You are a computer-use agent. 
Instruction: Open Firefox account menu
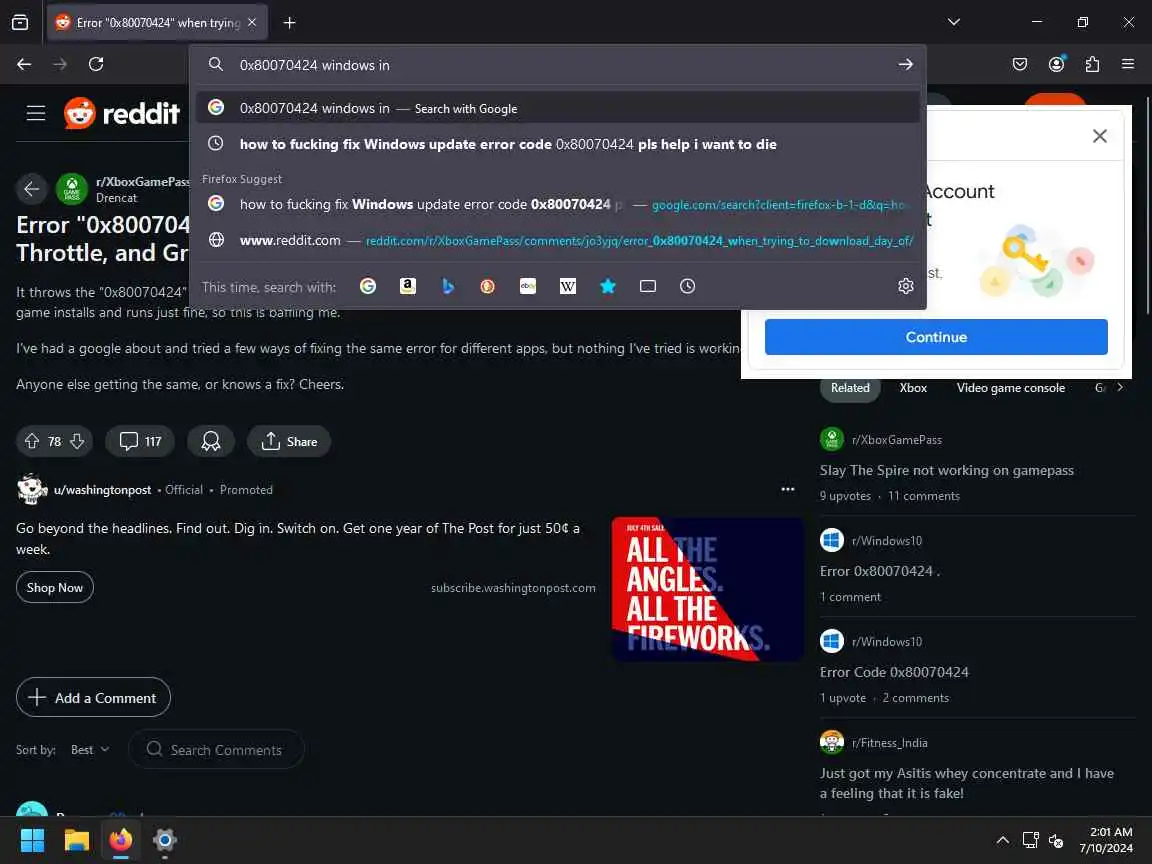(x=1056, y=65)
